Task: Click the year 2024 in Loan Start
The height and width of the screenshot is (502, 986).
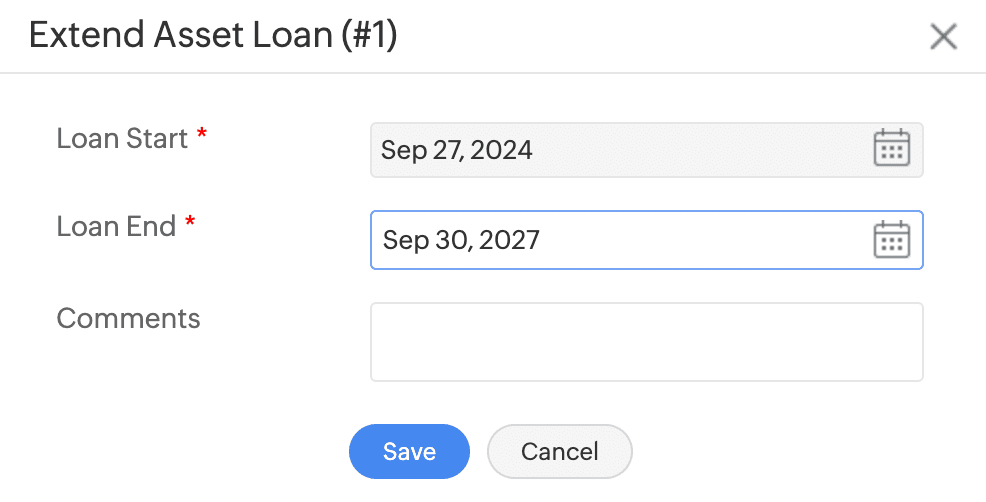Action: 501,151
